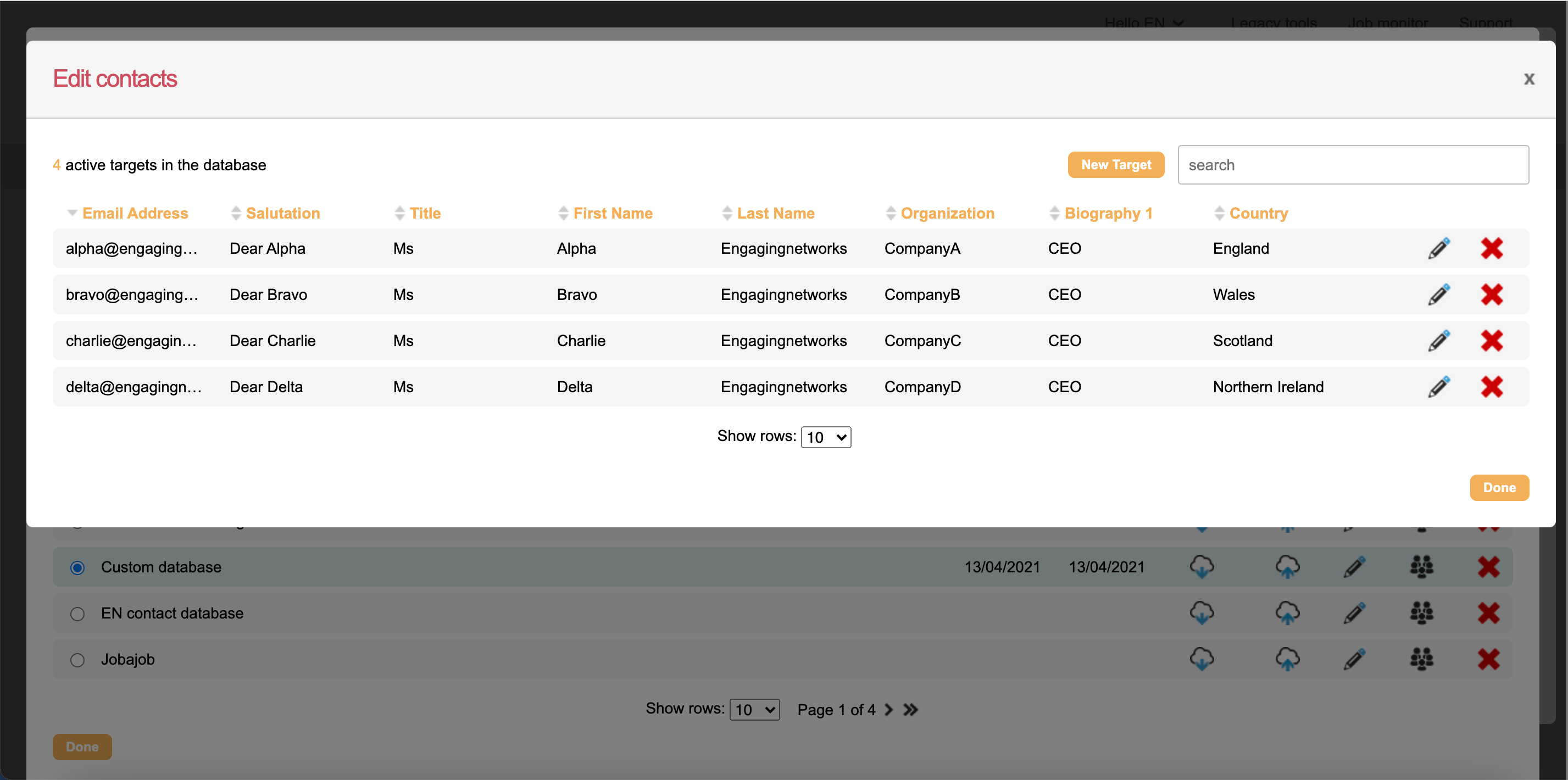Open the Show rows dropdown in Edit contacts
Viewport: 1568px width, 780px height.
tap(825, 437)
